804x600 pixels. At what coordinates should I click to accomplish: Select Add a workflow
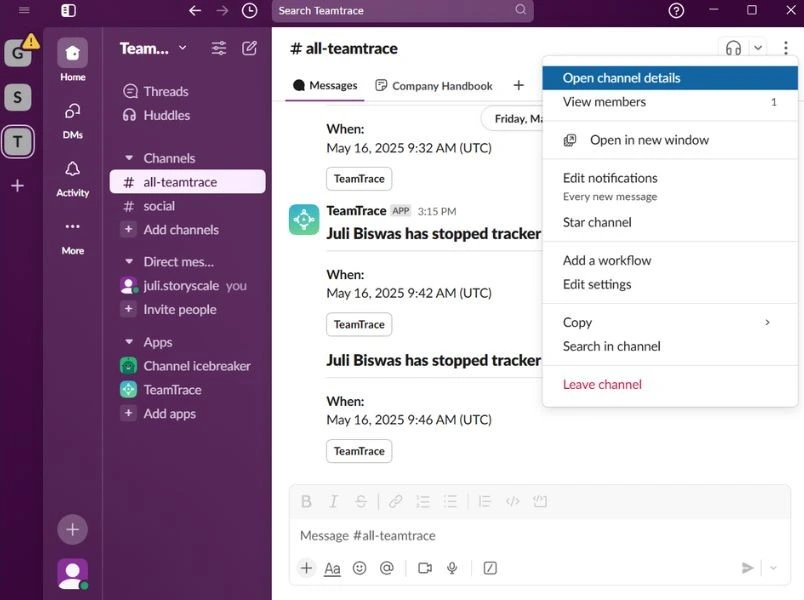click(670, 261)
